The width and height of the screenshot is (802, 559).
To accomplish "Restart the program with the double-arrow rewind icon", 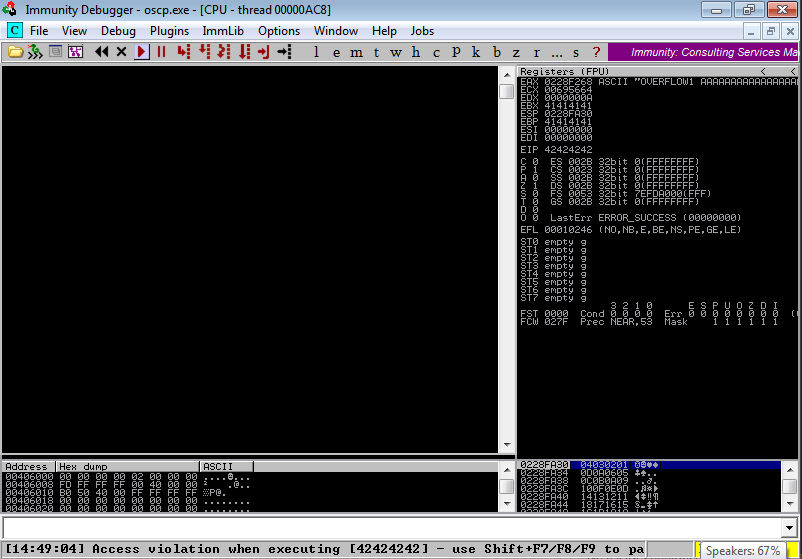I will coord(102,52).
